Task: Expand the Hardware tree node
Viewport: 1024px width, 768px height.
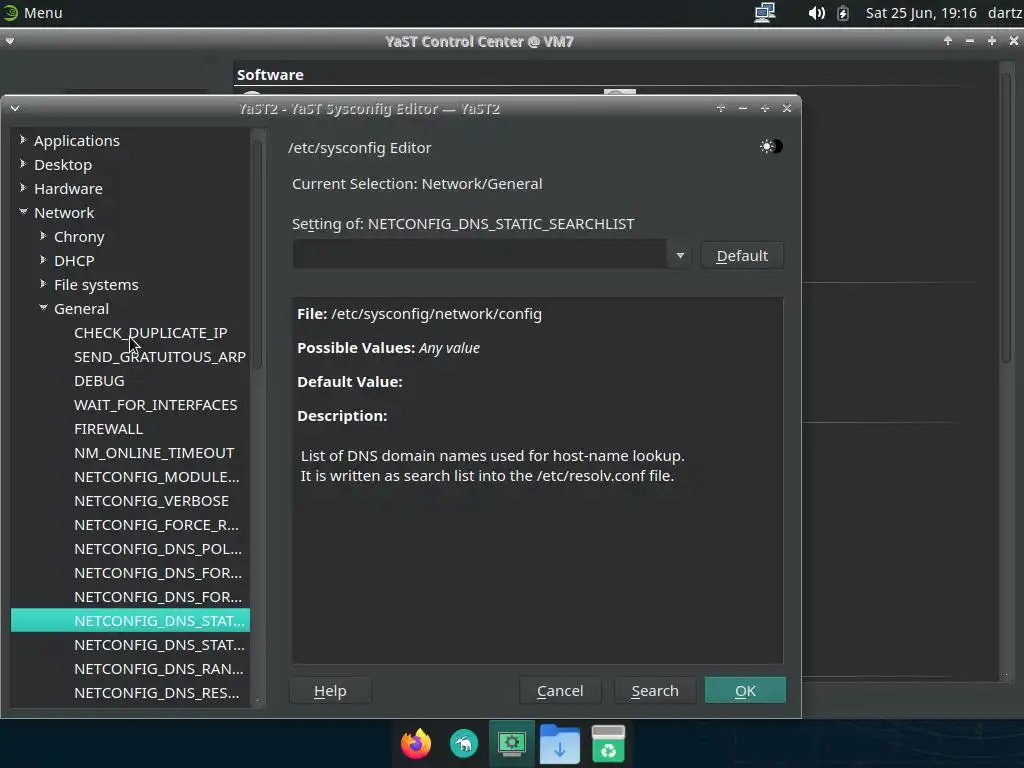Action: (x=23, y=188)
